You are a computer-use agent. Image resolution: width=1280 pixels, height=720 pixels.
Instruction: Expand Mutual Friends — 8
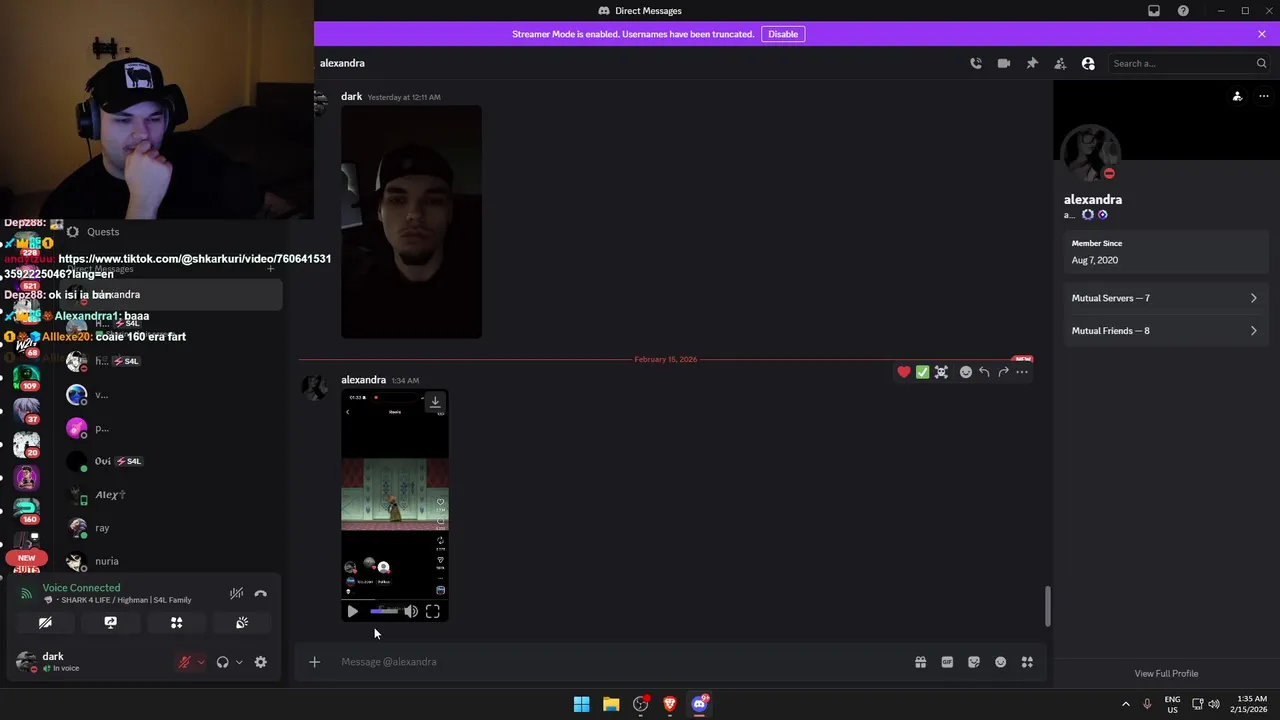point(1165,331)
